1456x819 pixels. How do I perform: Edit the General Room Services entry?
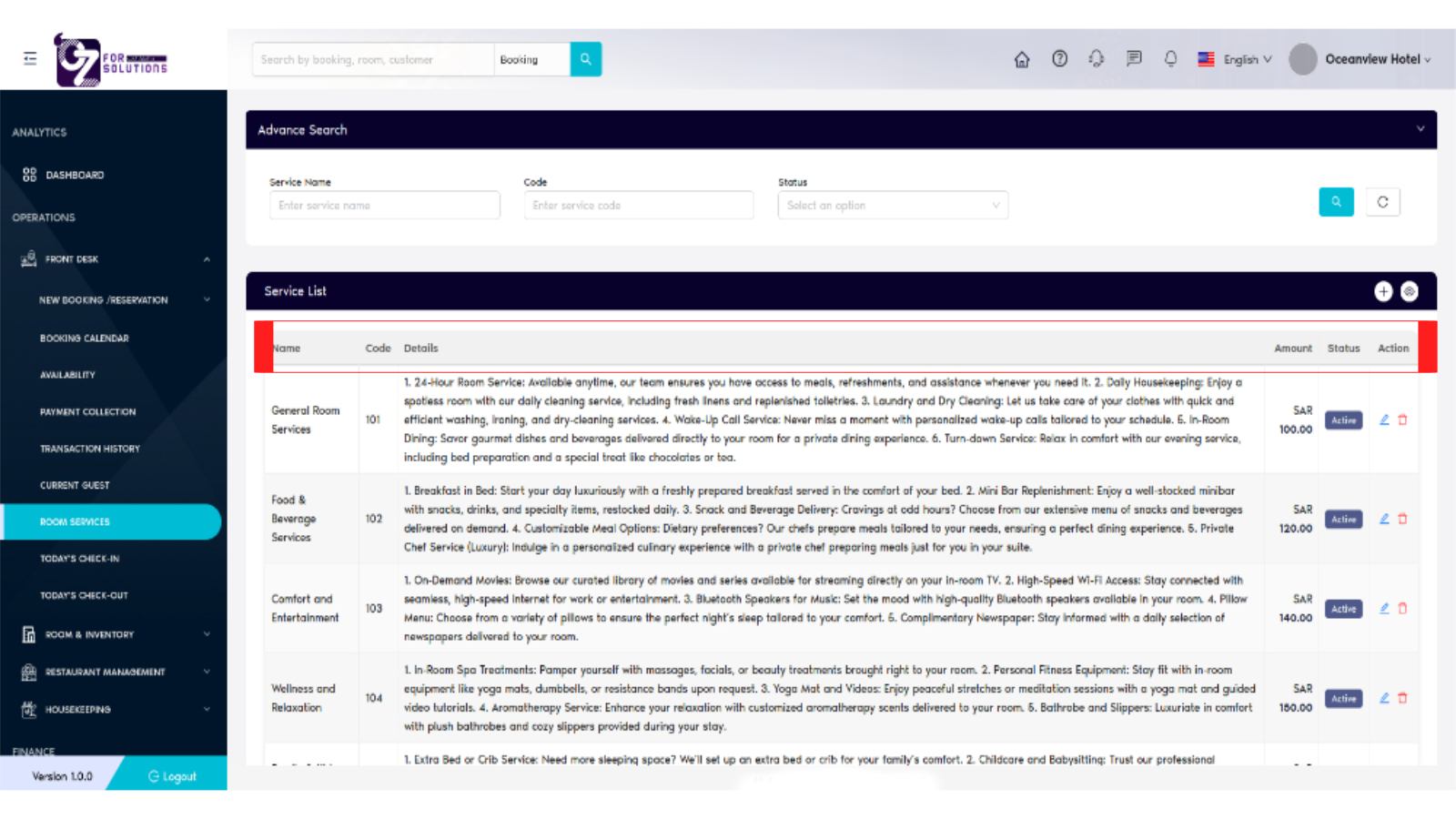pos(1383,420)
